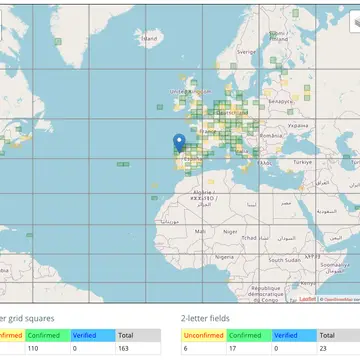Viewport: 360px width, 360px height.
Task: Select the green grid square west of Ireland
Action: point(160,107)
